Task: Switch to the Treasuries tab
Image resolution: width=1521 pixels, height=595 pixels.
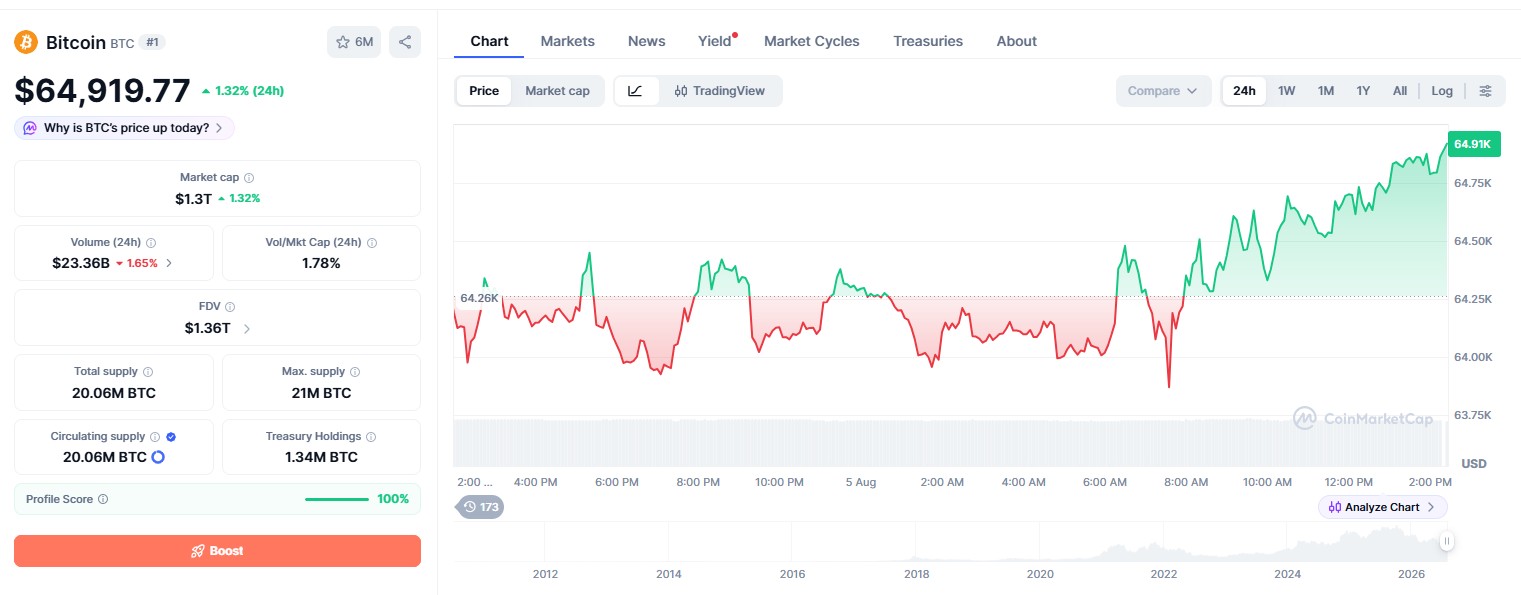Action: click(x=928, y=41)
